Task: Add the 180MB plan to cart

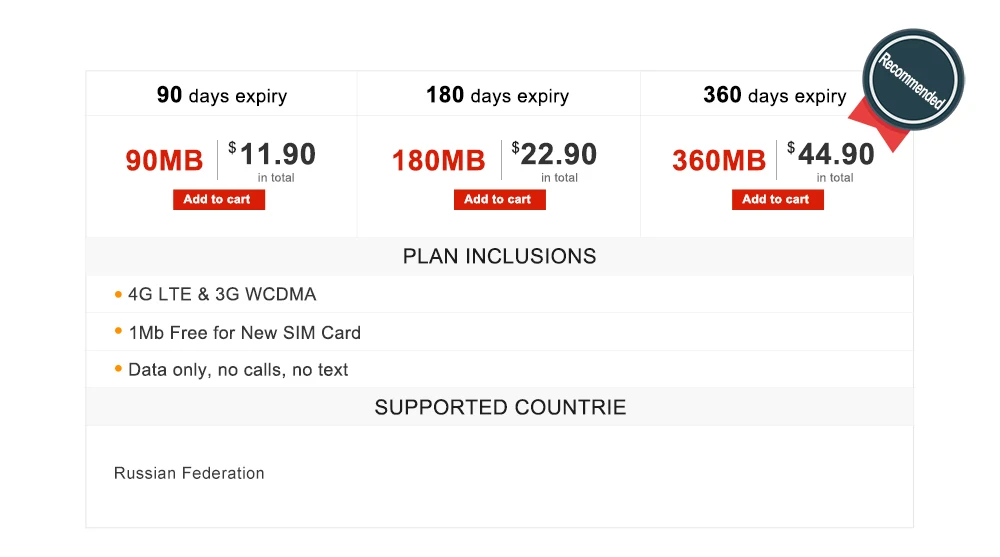Action: coord(498,200)
